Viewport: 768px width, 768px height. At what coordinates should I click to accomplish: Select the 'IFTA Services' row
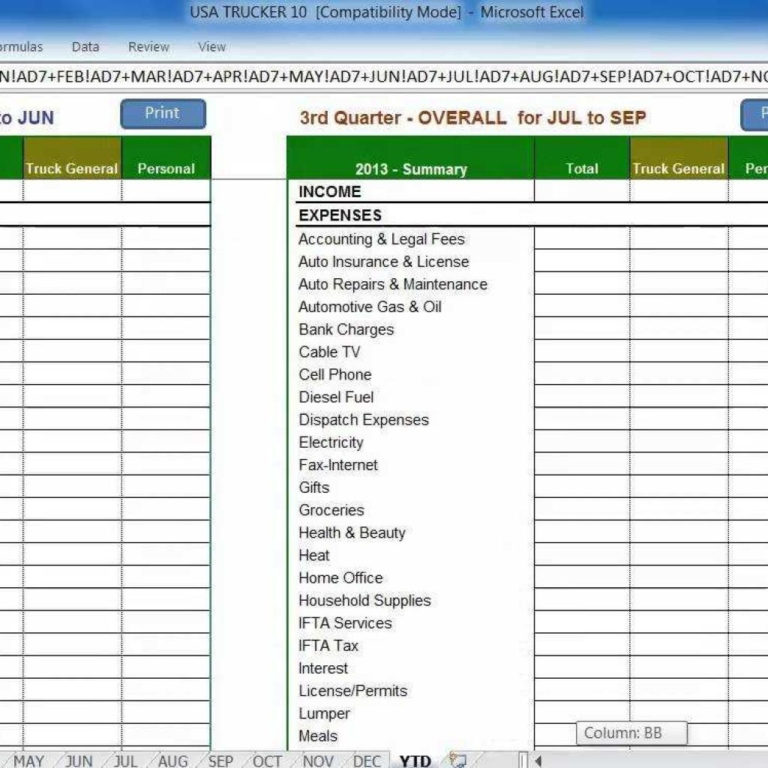pyautogui.click(x=345, y=623)
